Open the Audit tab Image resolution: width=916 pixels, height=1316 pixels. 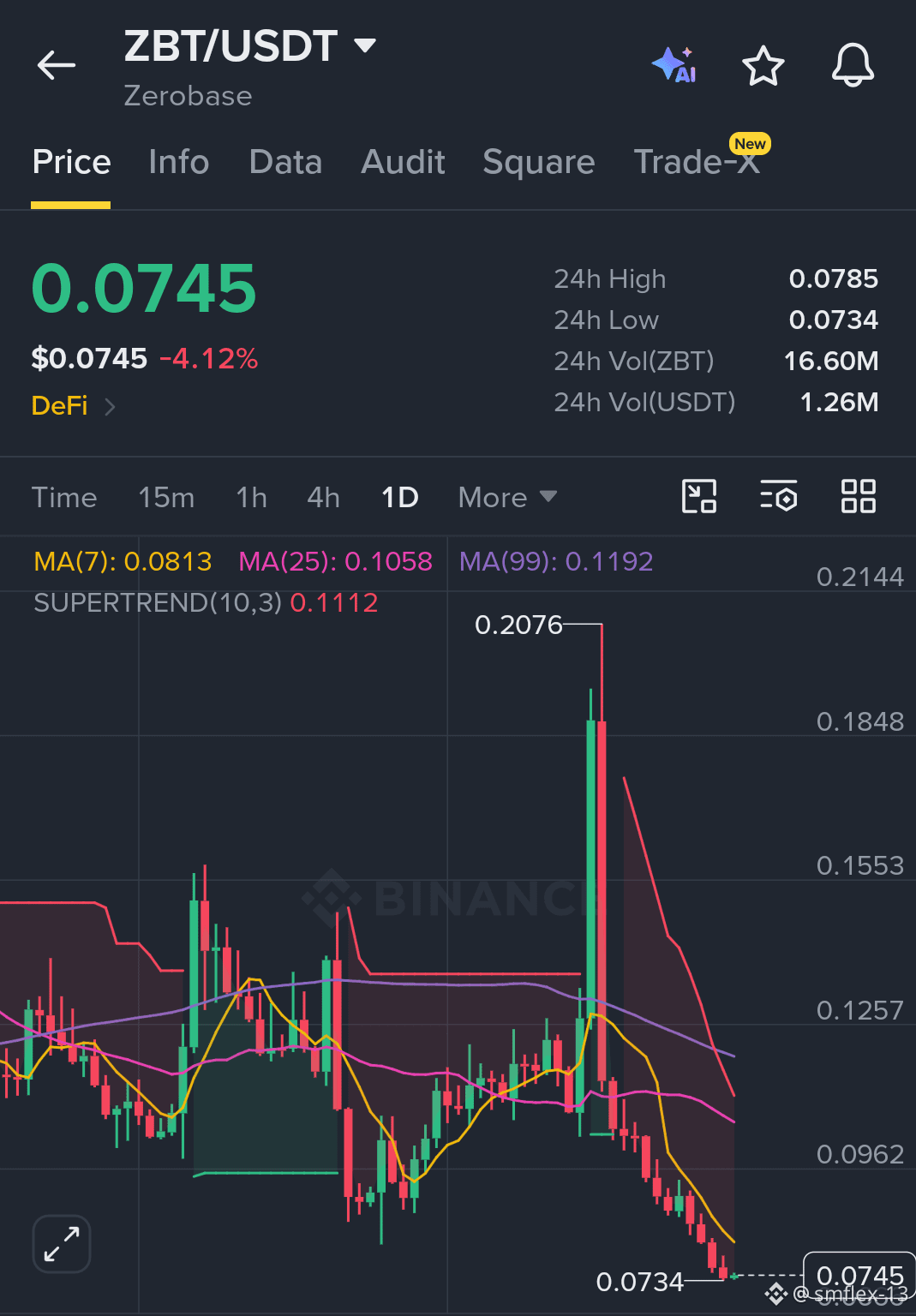[x=403, y=162]
